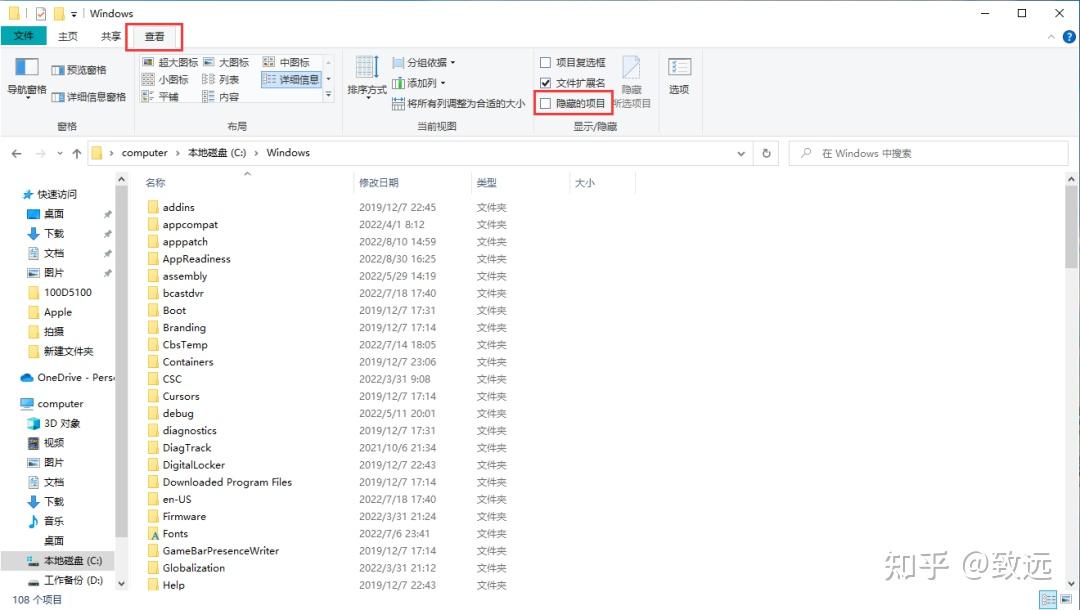Select OneDrive in the sidebar
This screenshot has width=1080, height=610.
click(65, 377)
